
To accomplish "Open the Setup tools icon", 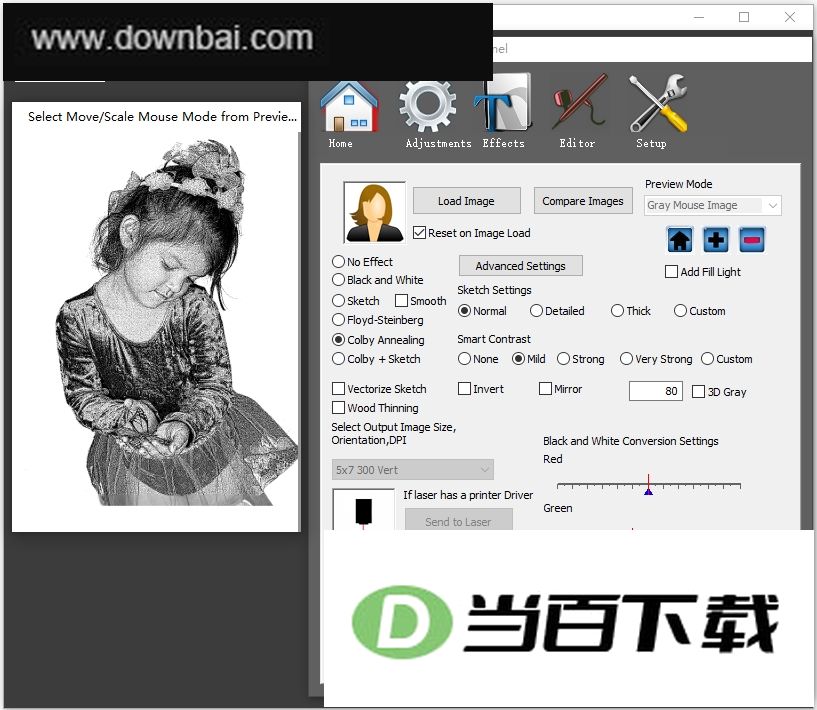I will tap(657, 103).
